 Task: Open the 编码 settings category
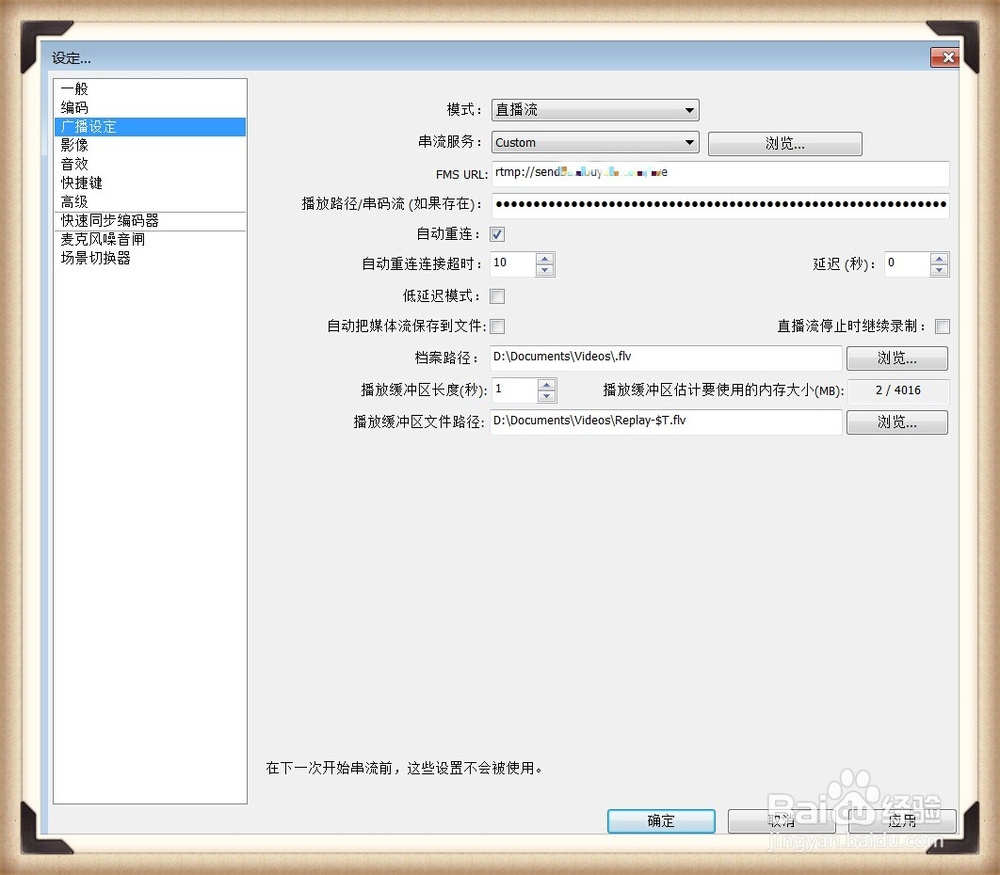(x=150, y=108)
